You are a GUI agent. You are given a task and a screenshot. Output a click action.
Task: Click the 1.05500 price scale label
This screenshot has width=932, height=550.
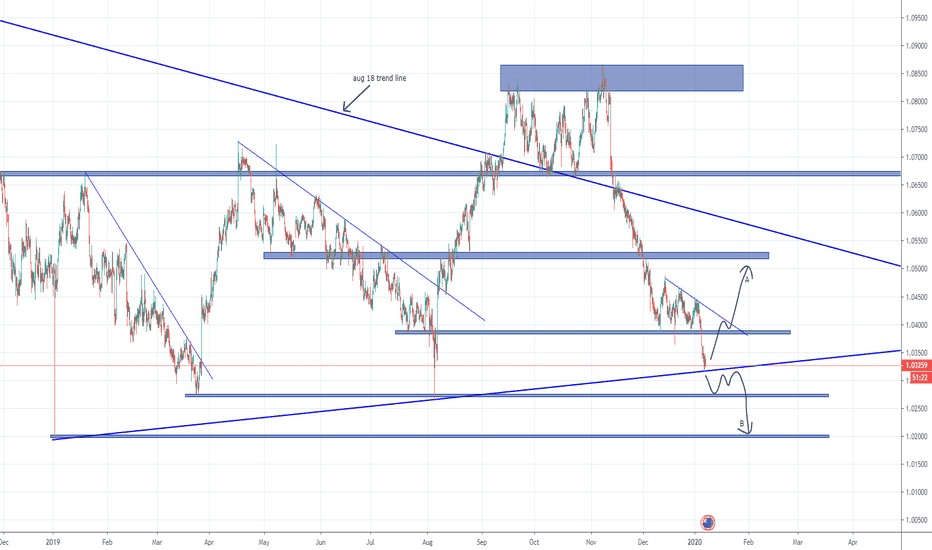coord(917,241)
